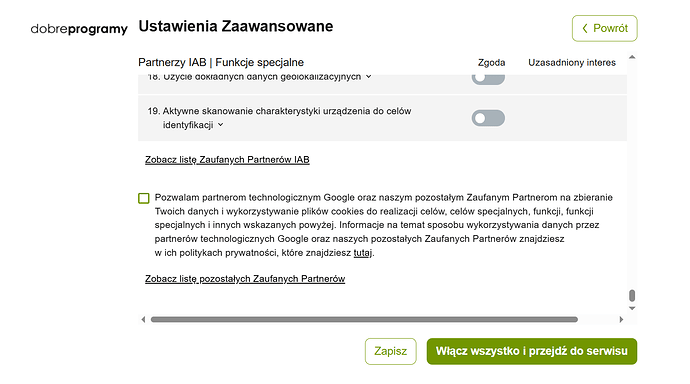Screen dimensions: 690x384
Task: Expand item 19 chevron next to identyfikacji
Action: (x=220, y=125)
